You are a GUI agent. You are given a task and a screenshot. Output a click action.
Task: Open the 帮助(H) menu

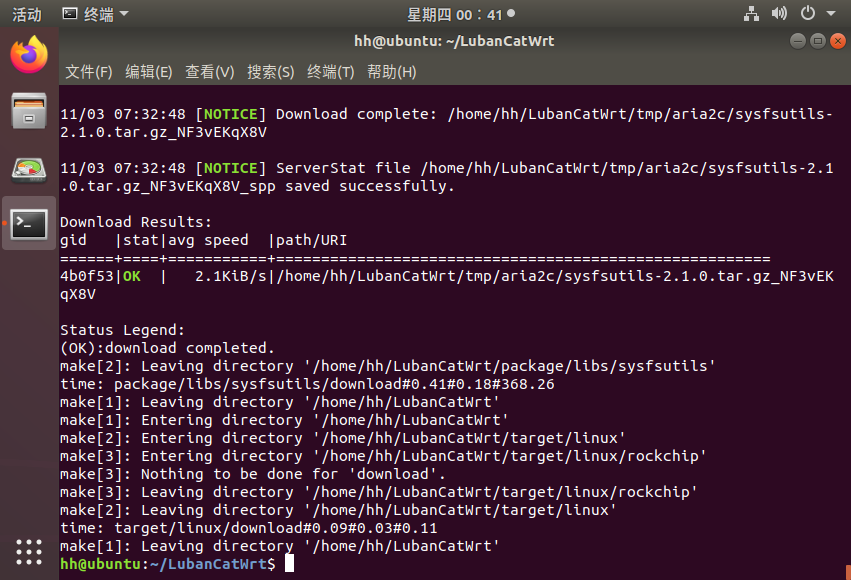(x=391, y=72)
